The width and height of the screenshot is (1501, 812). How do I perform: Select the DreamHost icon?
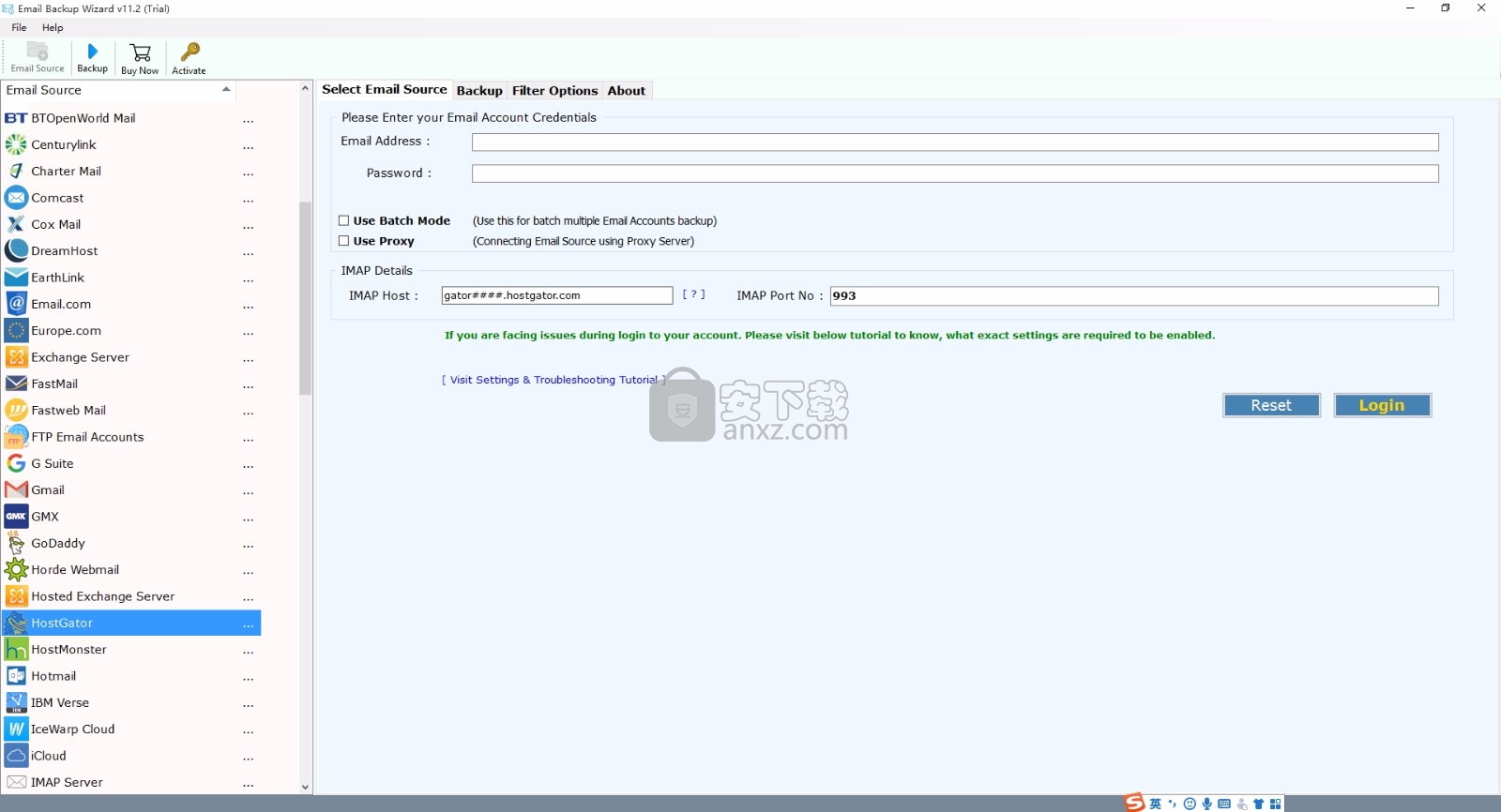16,250
